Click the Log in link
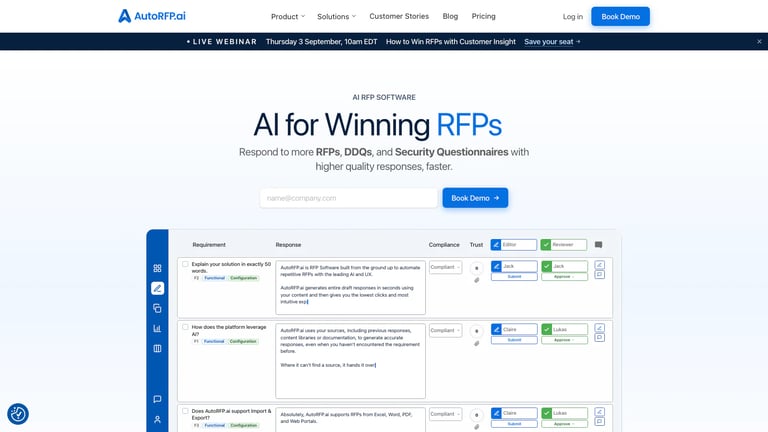This screenshot has height=432, width=768. [573, 17]
